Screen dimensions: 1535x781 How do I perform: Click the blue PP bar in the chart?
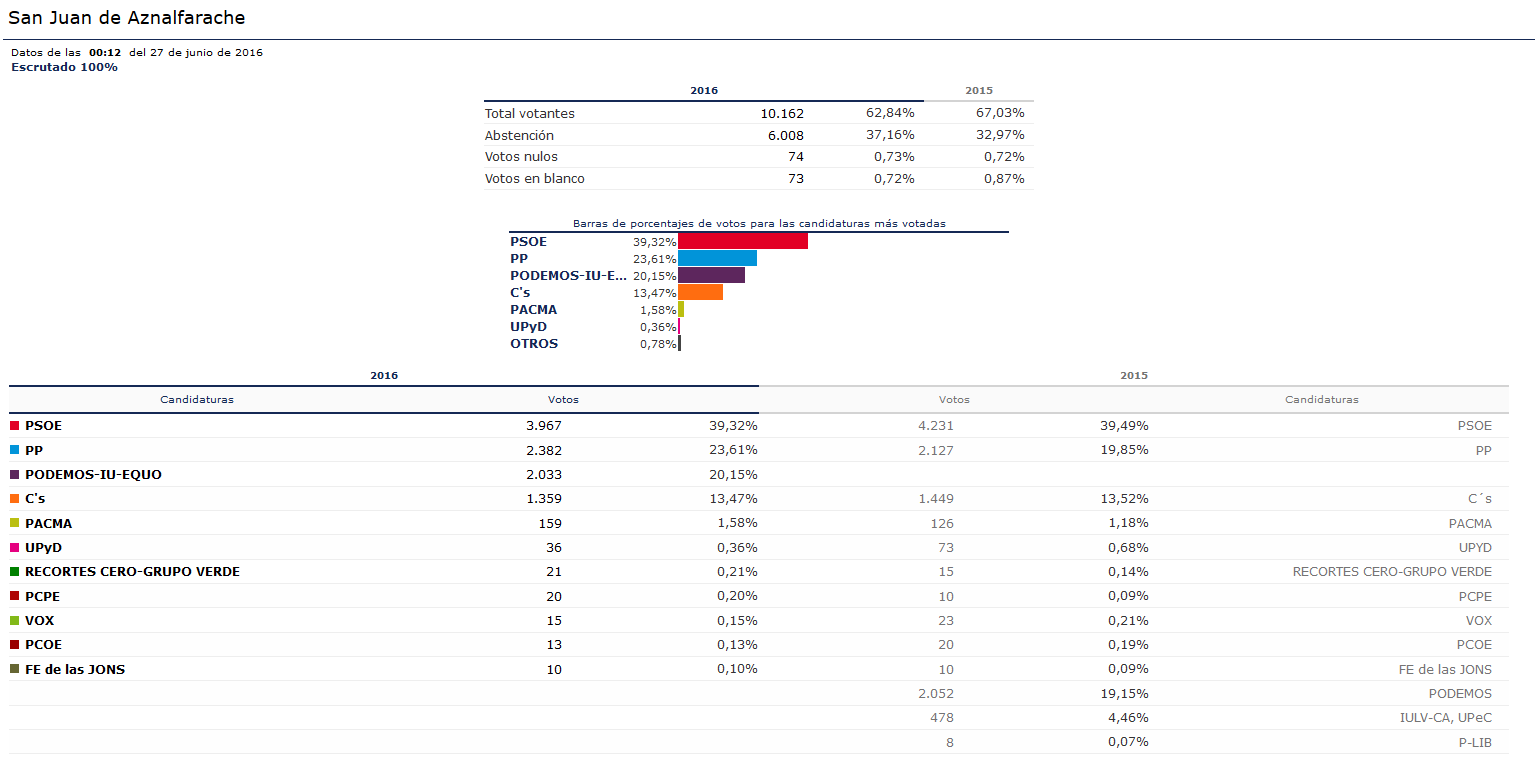[x=717, y=258]
